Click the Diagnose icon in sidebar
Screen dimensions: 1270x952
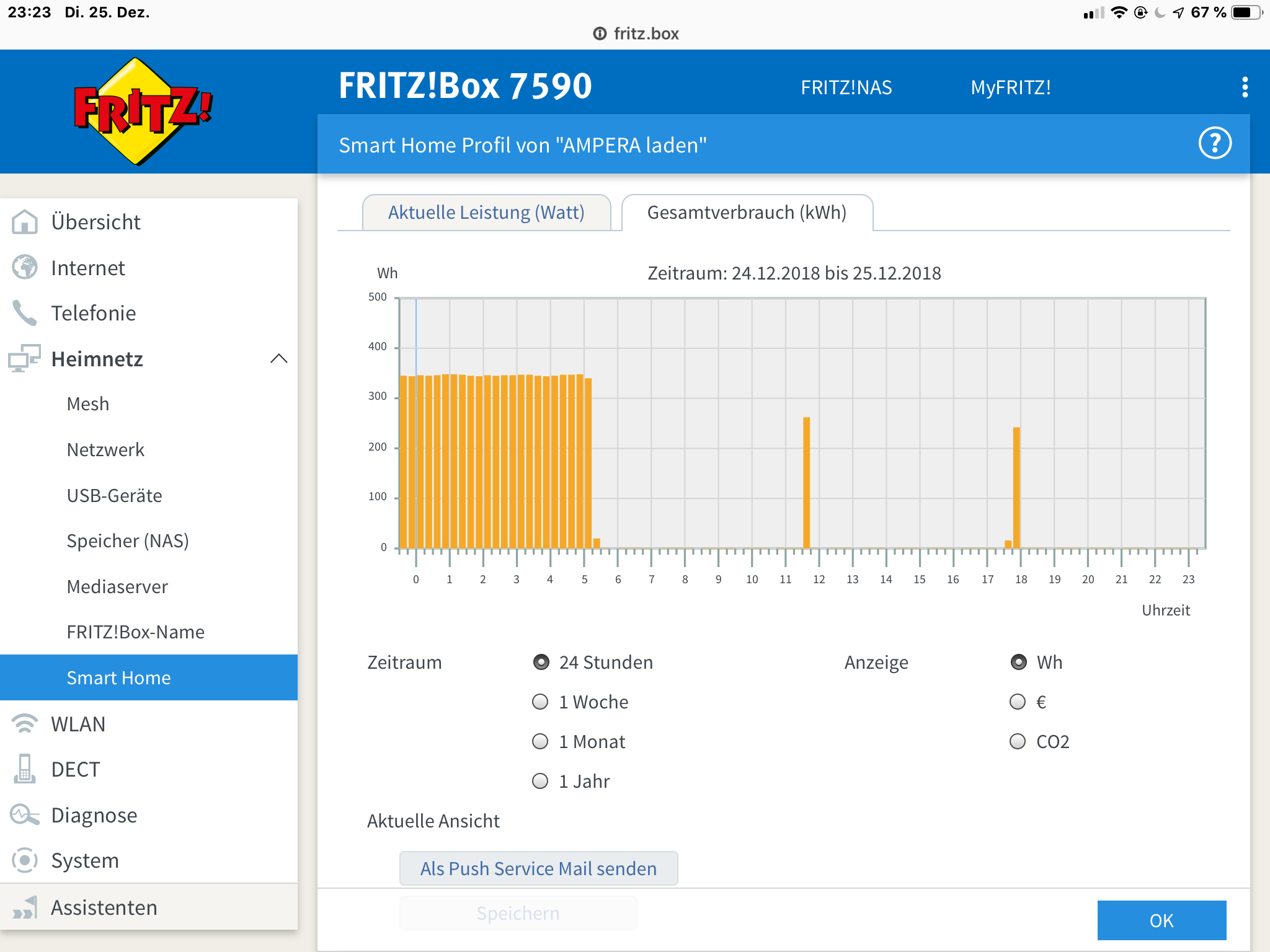(25, 815)
